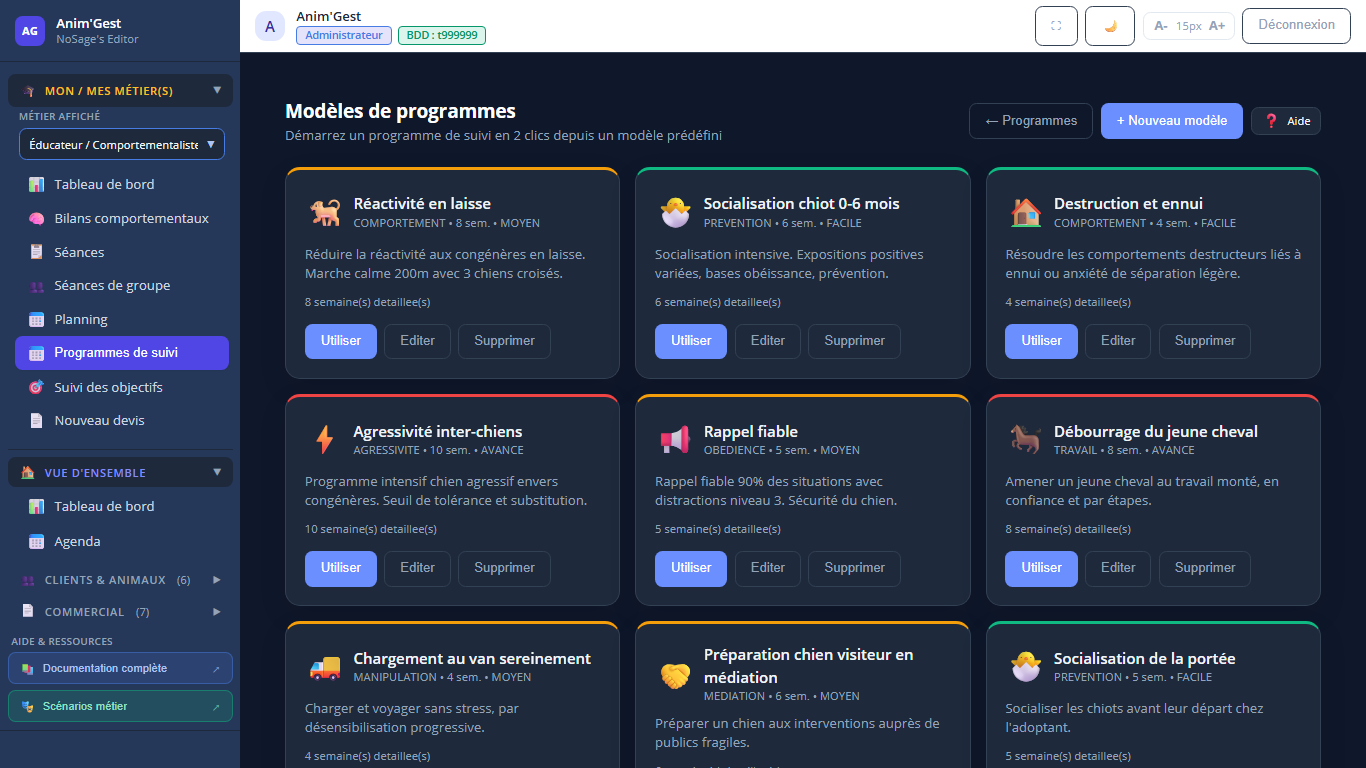The height and width of the screenshot is (768, 1366).
Task: Expand the COMMERCIAL section
Action: coord(121,611)
